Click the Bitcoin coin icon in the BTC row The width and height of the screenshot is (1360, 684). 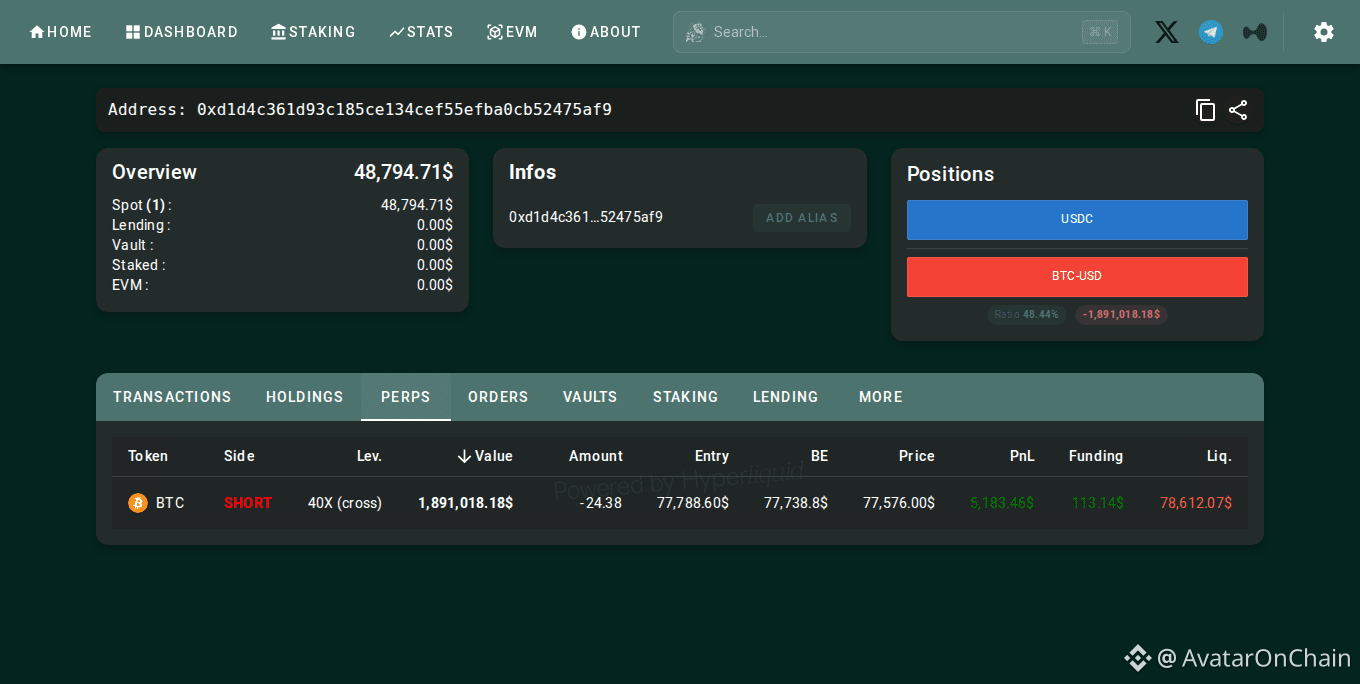[138, 503]
